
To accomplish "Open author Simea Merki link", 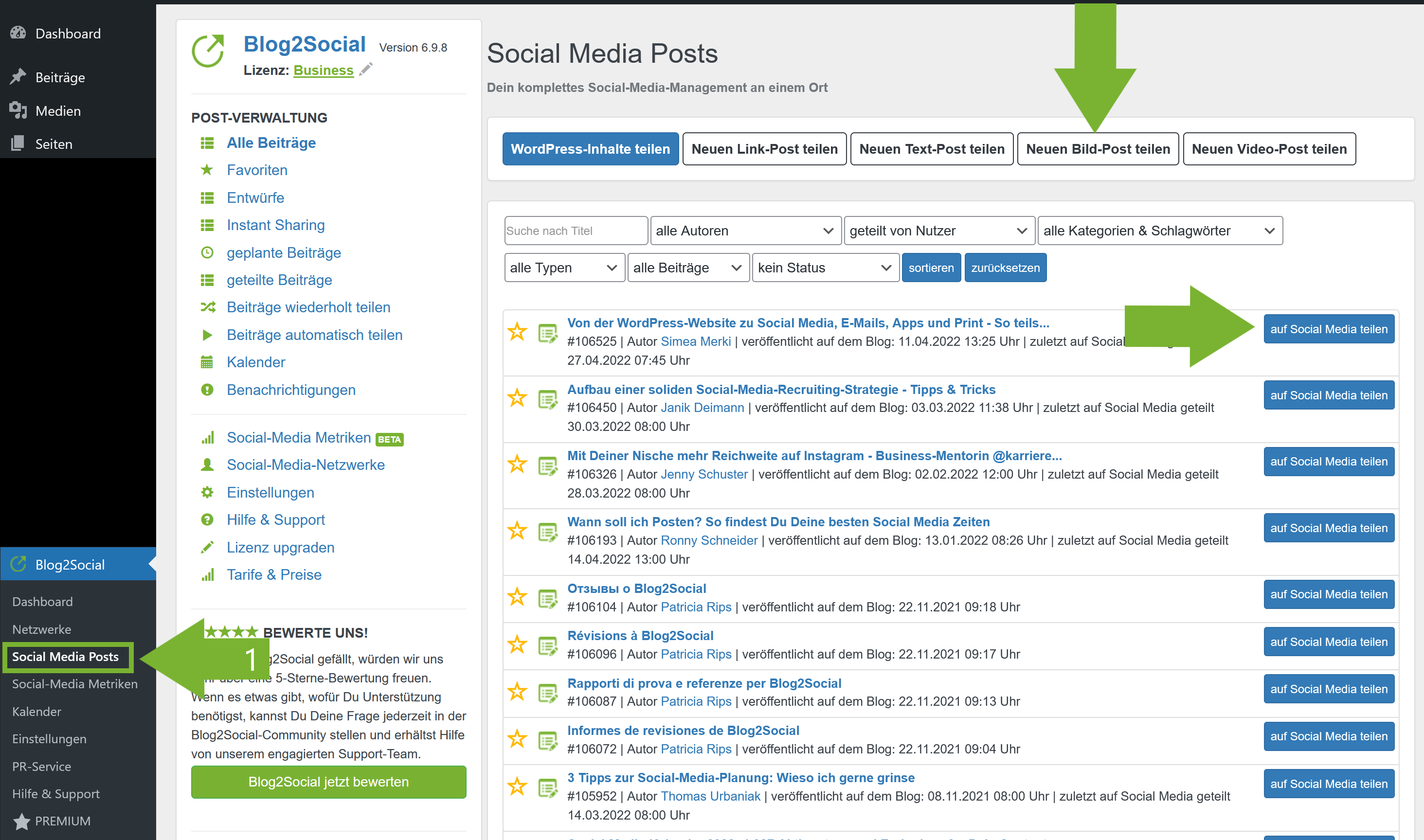I will click(696, 341).
